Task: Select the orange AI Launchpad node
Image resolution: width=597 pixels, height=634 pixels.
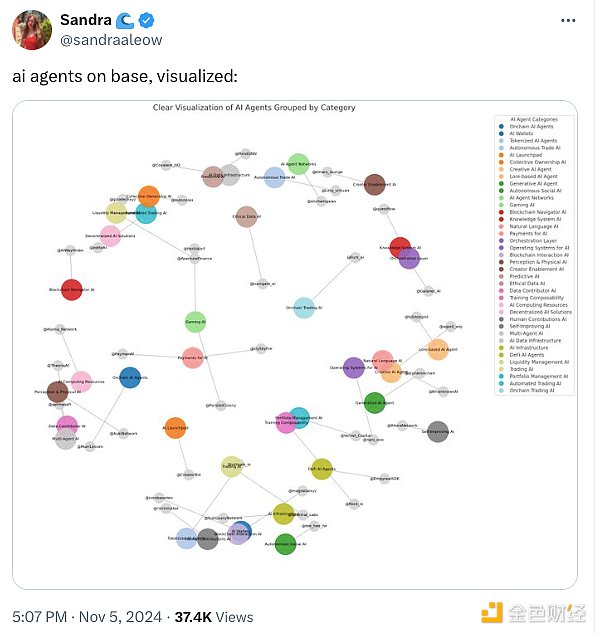Action: pos(176,428)
